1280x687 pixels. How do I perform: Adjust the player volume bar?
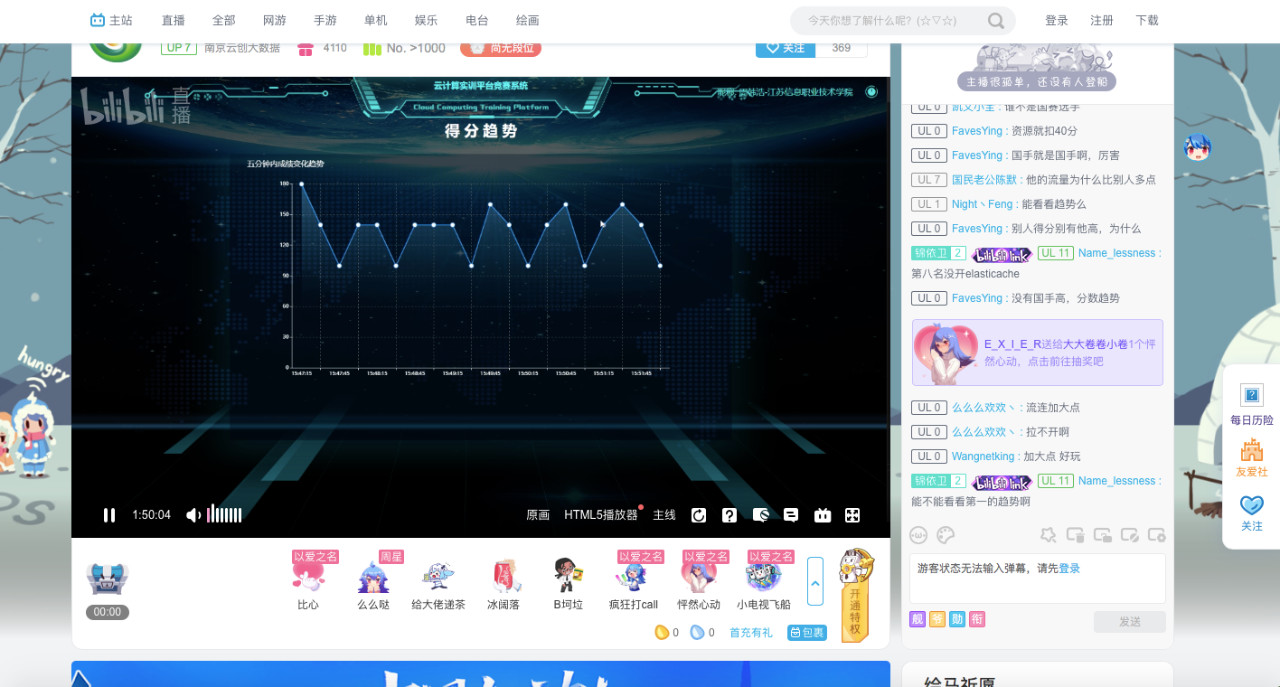point(225,515)
